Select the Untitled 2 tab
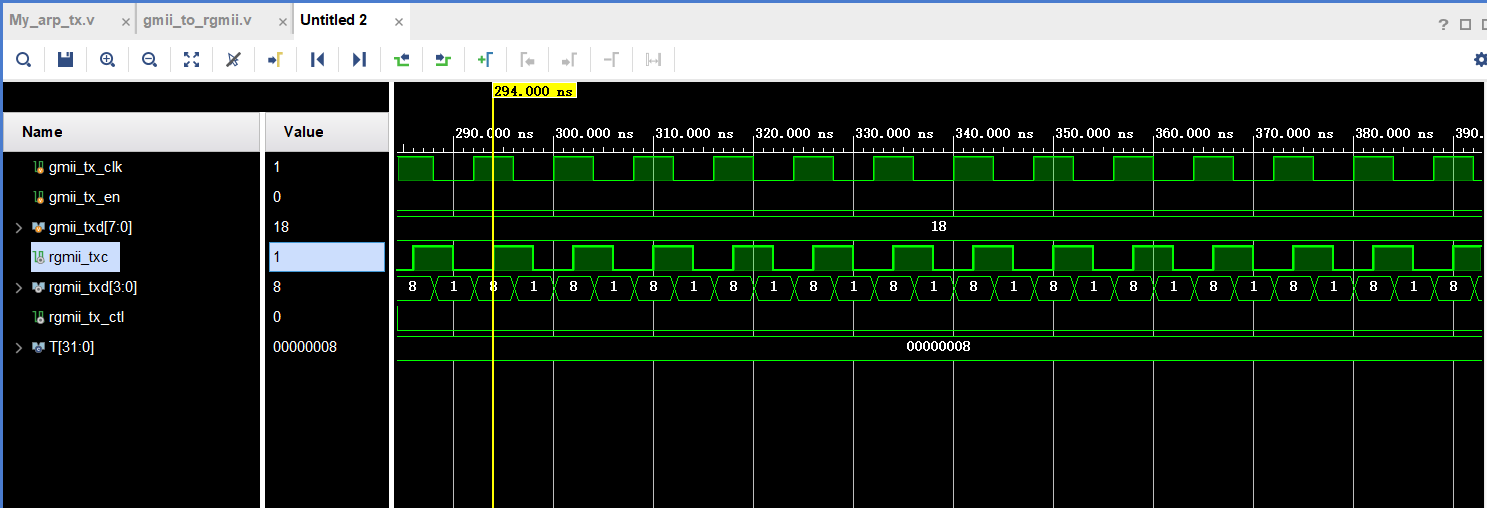The image size is (1487, 508). pyautogui.click(x=333, y=20)
